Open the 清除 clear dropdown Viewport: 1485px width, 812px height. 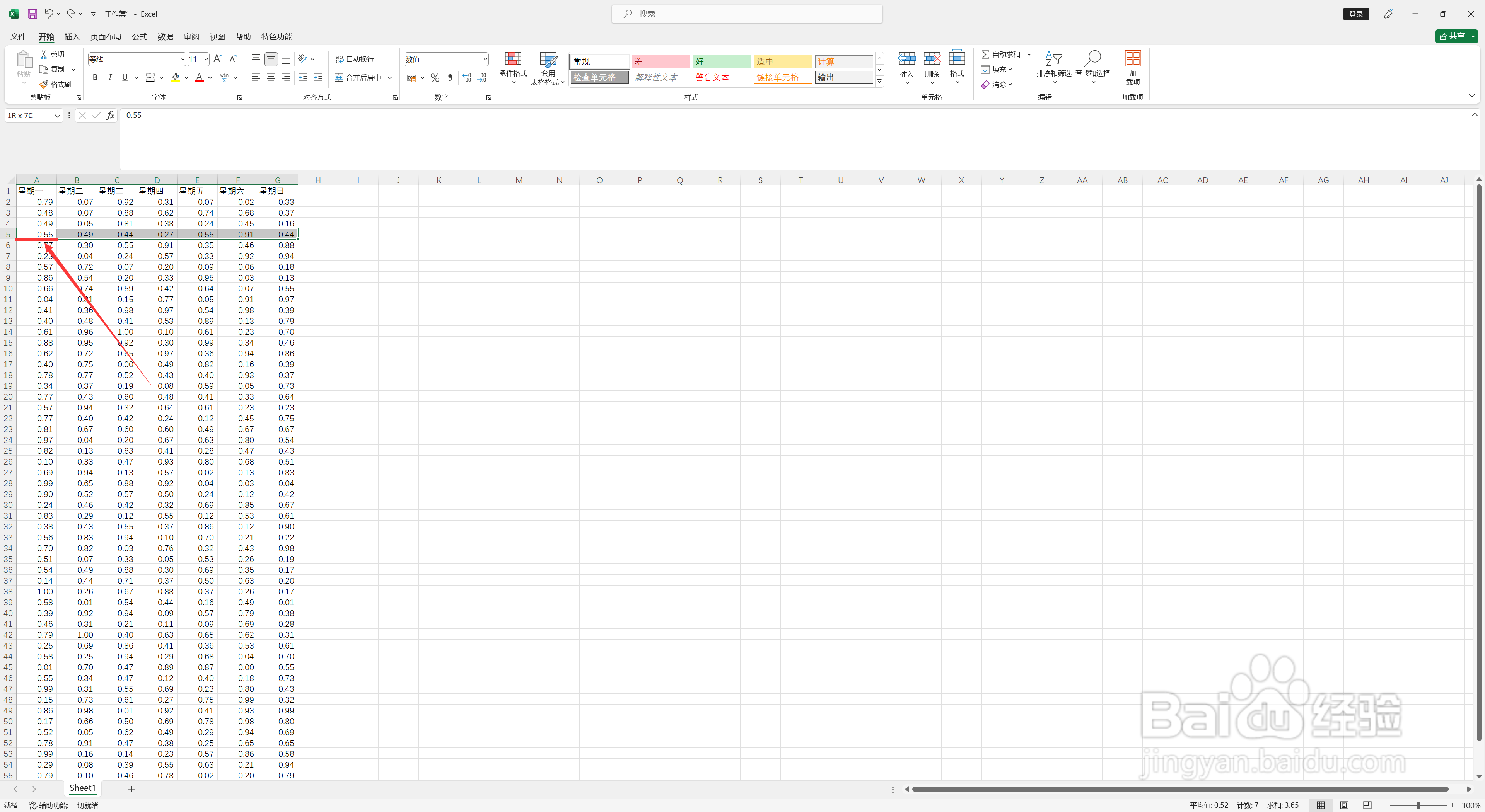click(x=997, y=84)
